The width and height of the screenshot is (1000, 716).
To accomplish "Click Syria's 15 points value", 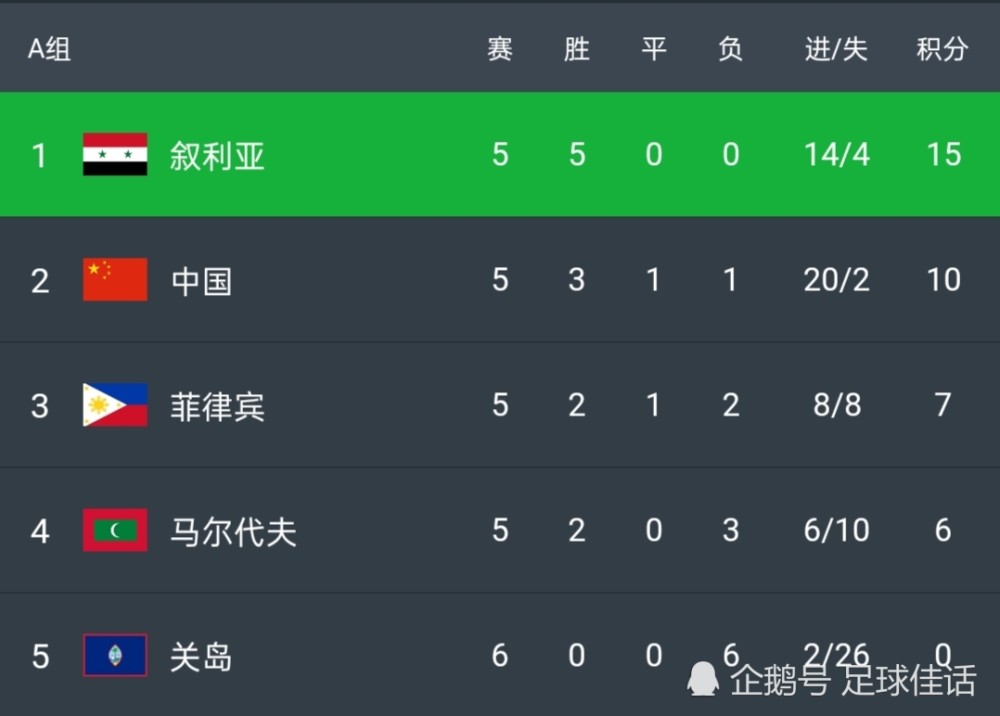I will [x=944, y=154].
